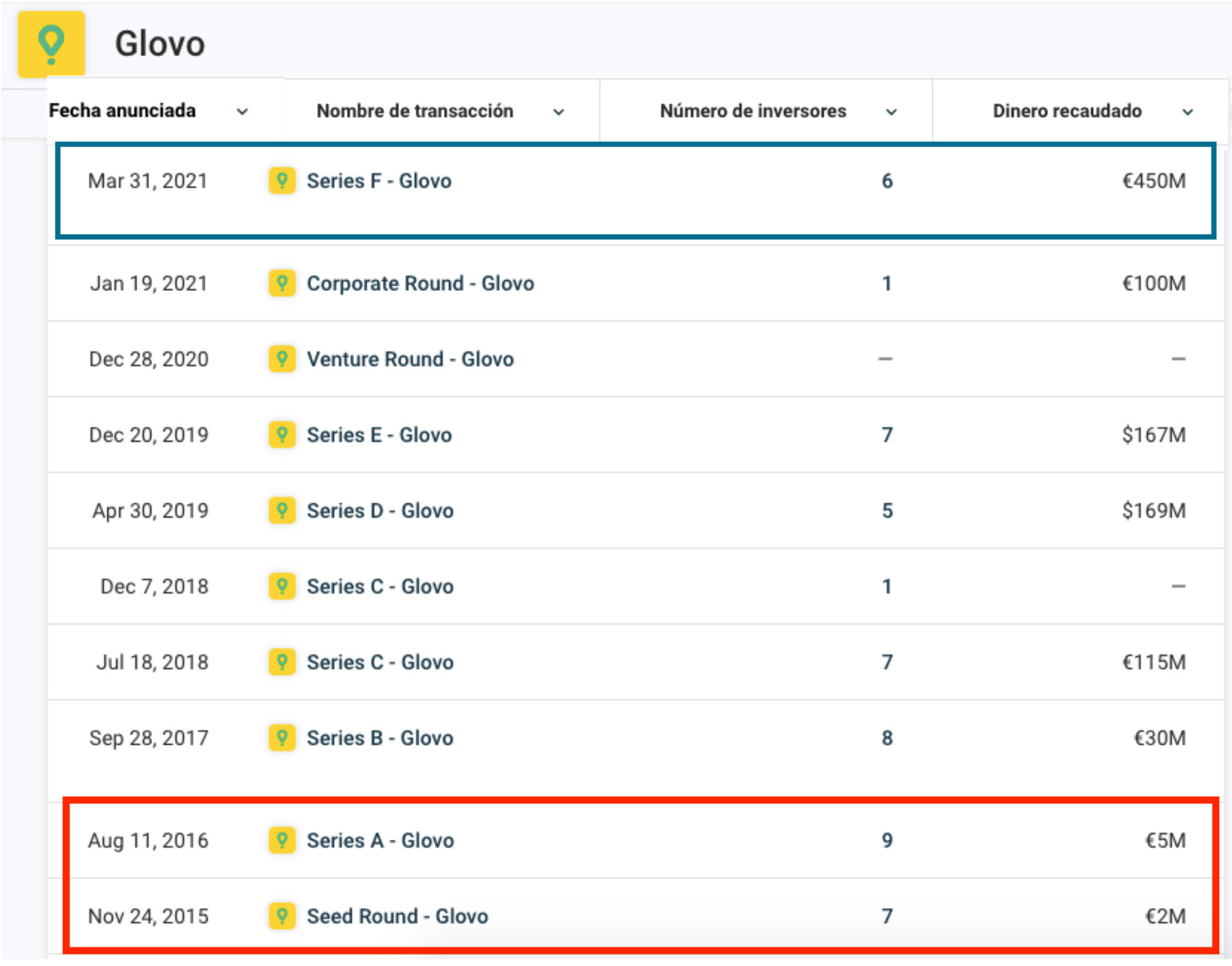Sort by Dinero recaudado header label
This screenshot has height=966, width=1232.
point(1067,111)
